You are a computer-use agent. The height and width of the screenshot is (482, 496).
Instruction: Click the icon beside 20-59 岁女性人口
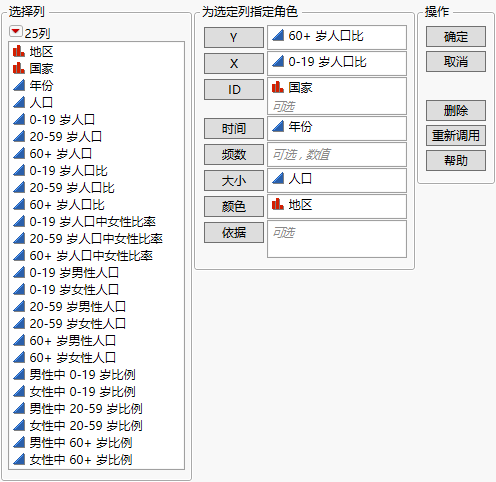coord(19,324)
